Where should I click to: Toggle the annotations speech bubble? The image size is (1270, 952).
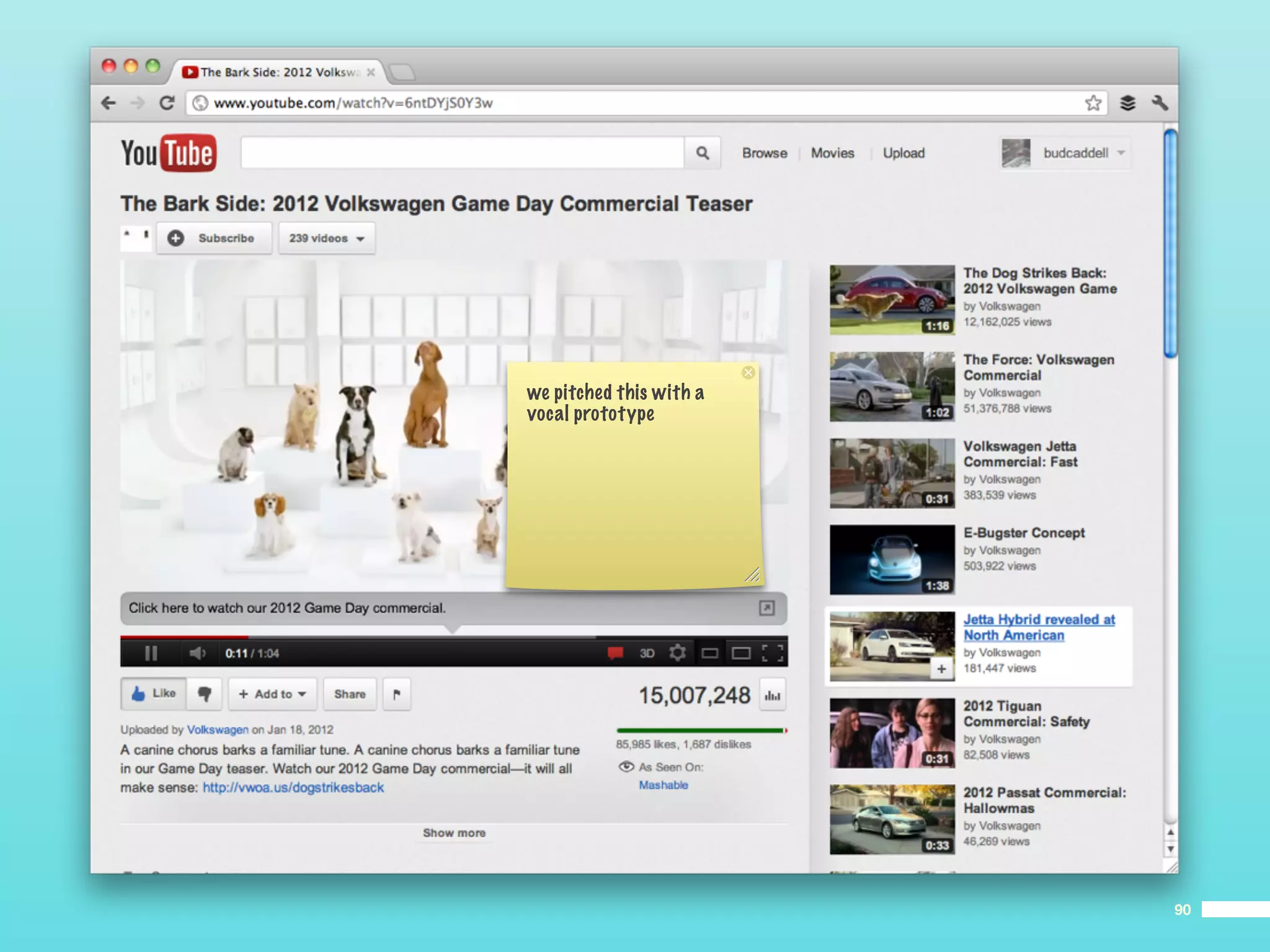click(x=615, y=653)
